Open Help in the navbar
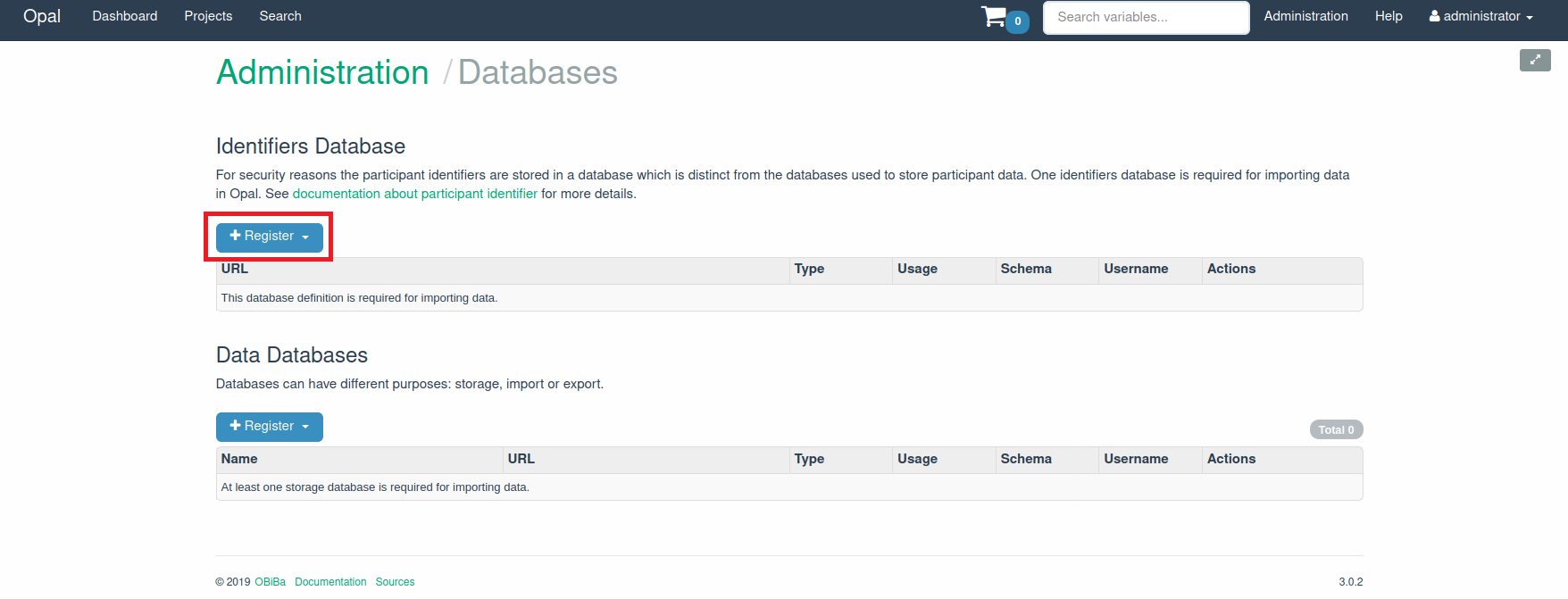This screenshot has height=599, width=1568. click(x=1389, y=16)
